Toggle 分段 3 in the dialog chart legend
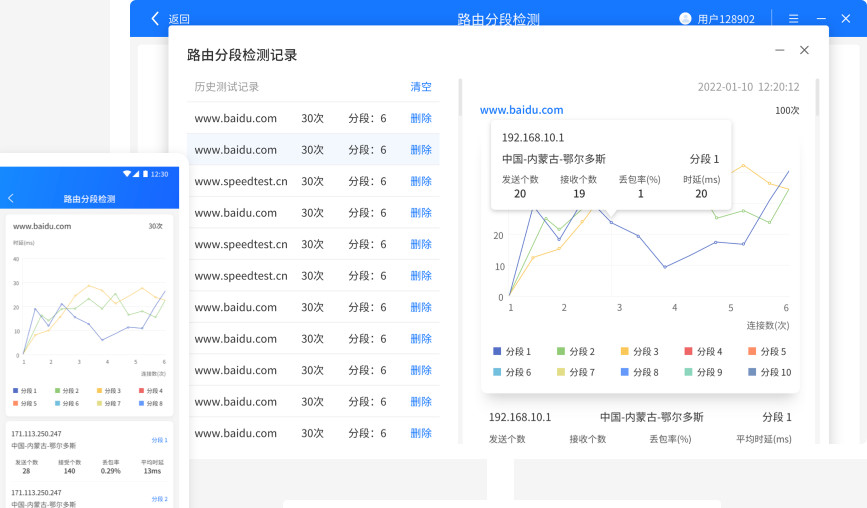The height and width of the screenshot is (508, 867). (640, 351)
